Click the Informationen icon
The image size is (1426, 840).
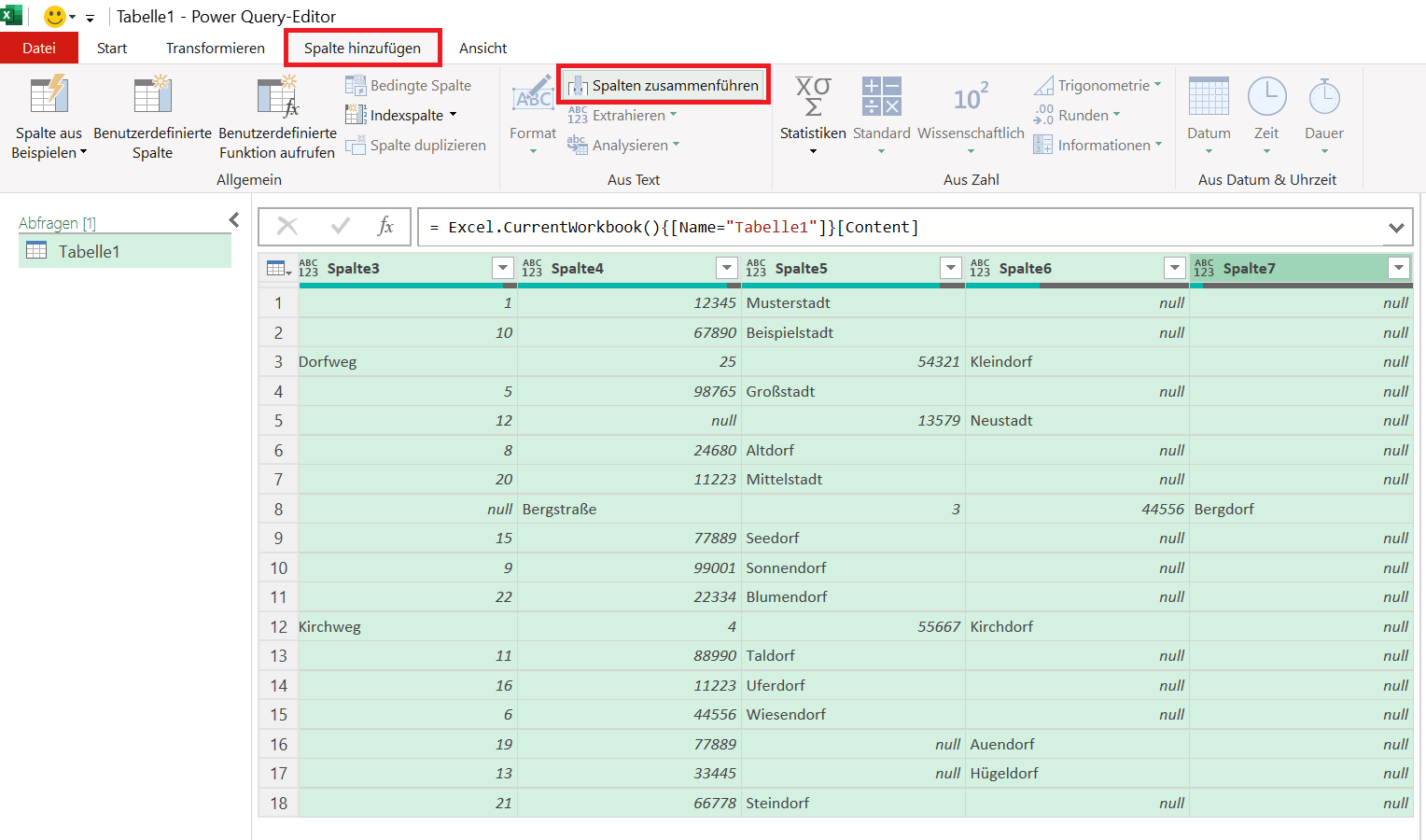click(x=1043, y=145)
